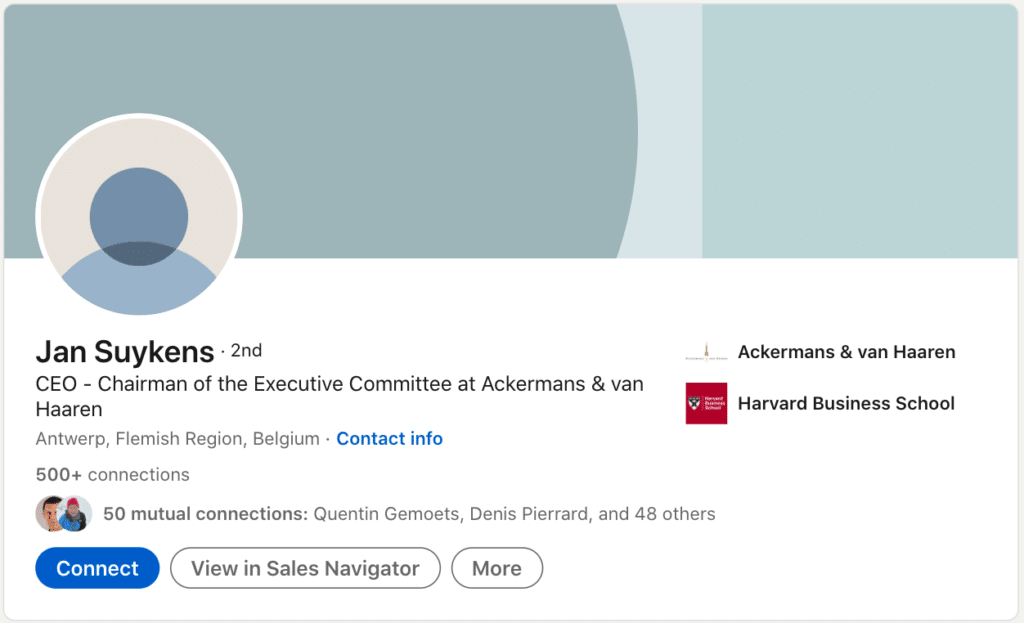Open the first mutual connection's avatar

pos(50,513)
